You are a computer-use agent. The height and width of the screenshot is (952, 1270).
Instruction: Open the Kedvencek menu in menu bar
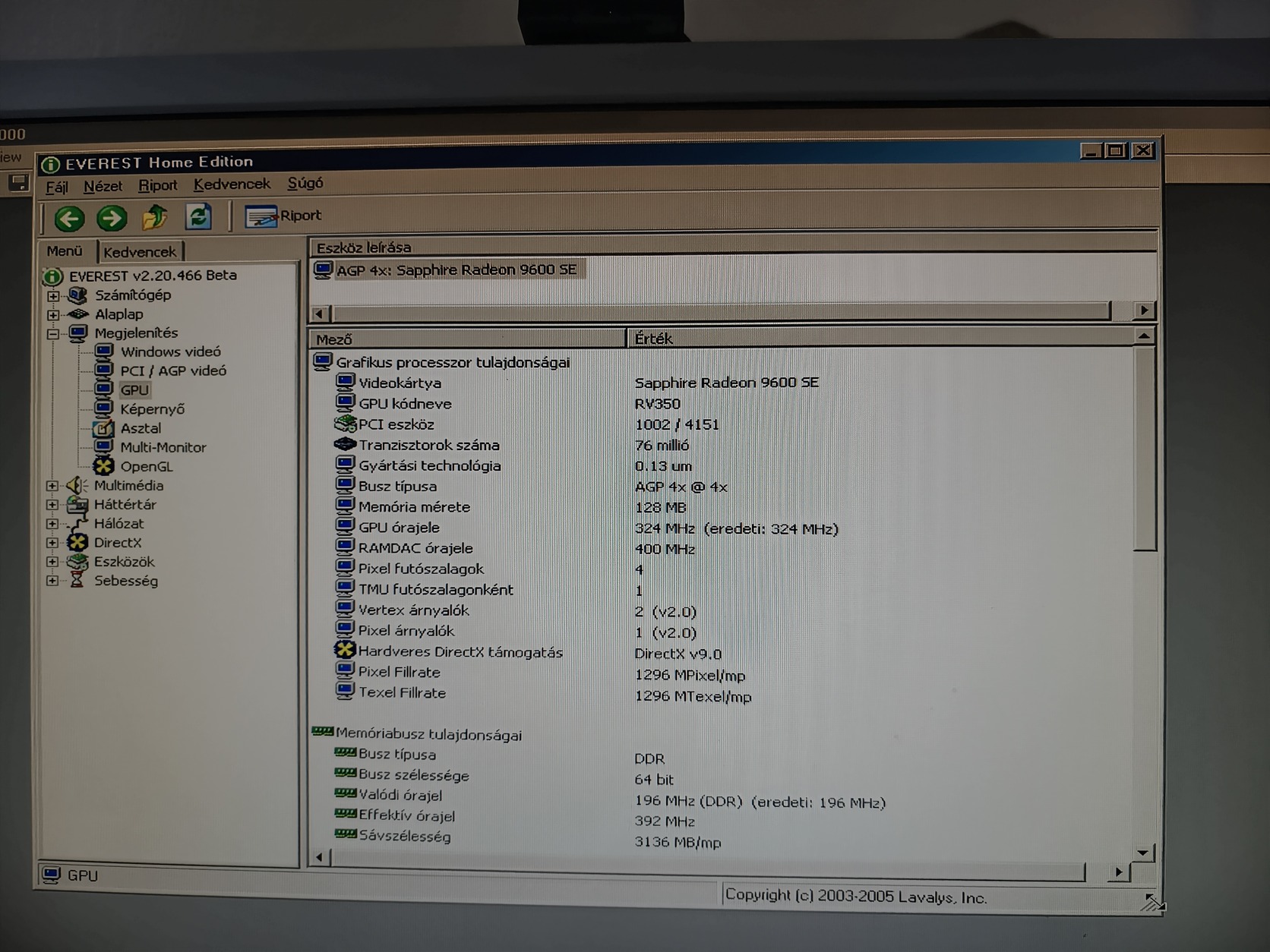pyautogui.click(x=232, y=184)
